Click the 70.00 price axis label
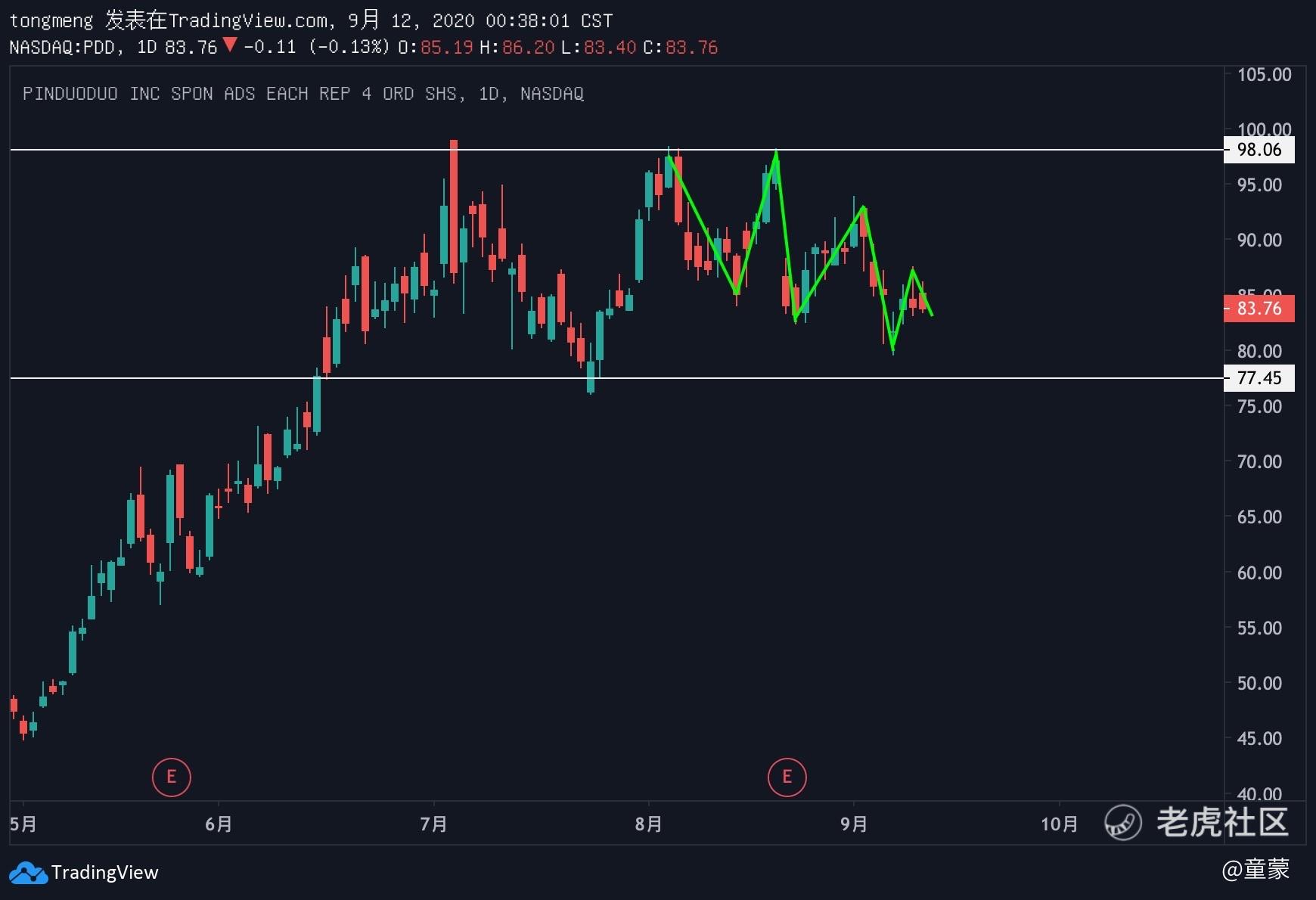Screen dimensions: 1316x900 (x=1259, y=462)
